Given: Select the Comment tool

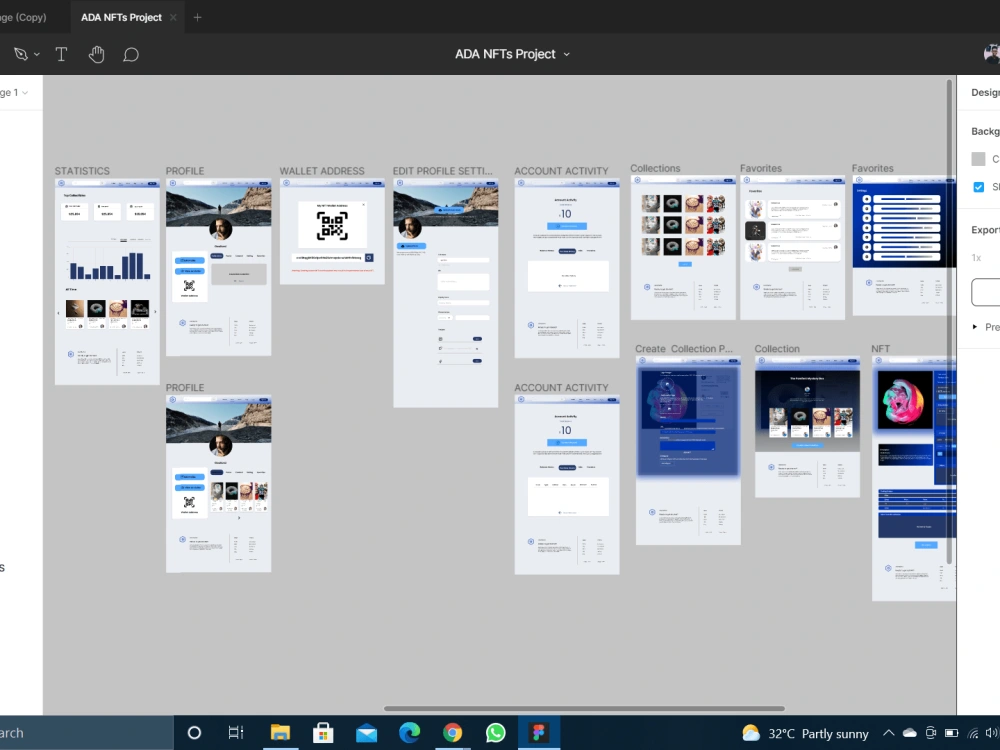Looking at the screenshot, I should coord(131,55).
